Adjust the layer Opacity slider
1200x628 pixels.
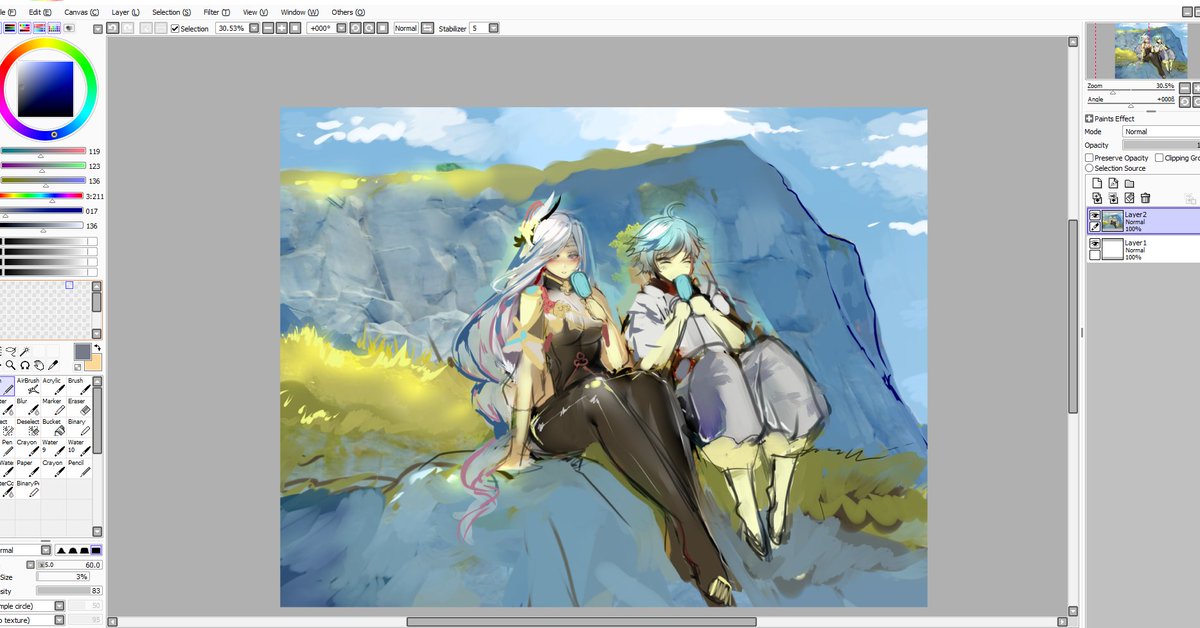tap(1161, 145)
